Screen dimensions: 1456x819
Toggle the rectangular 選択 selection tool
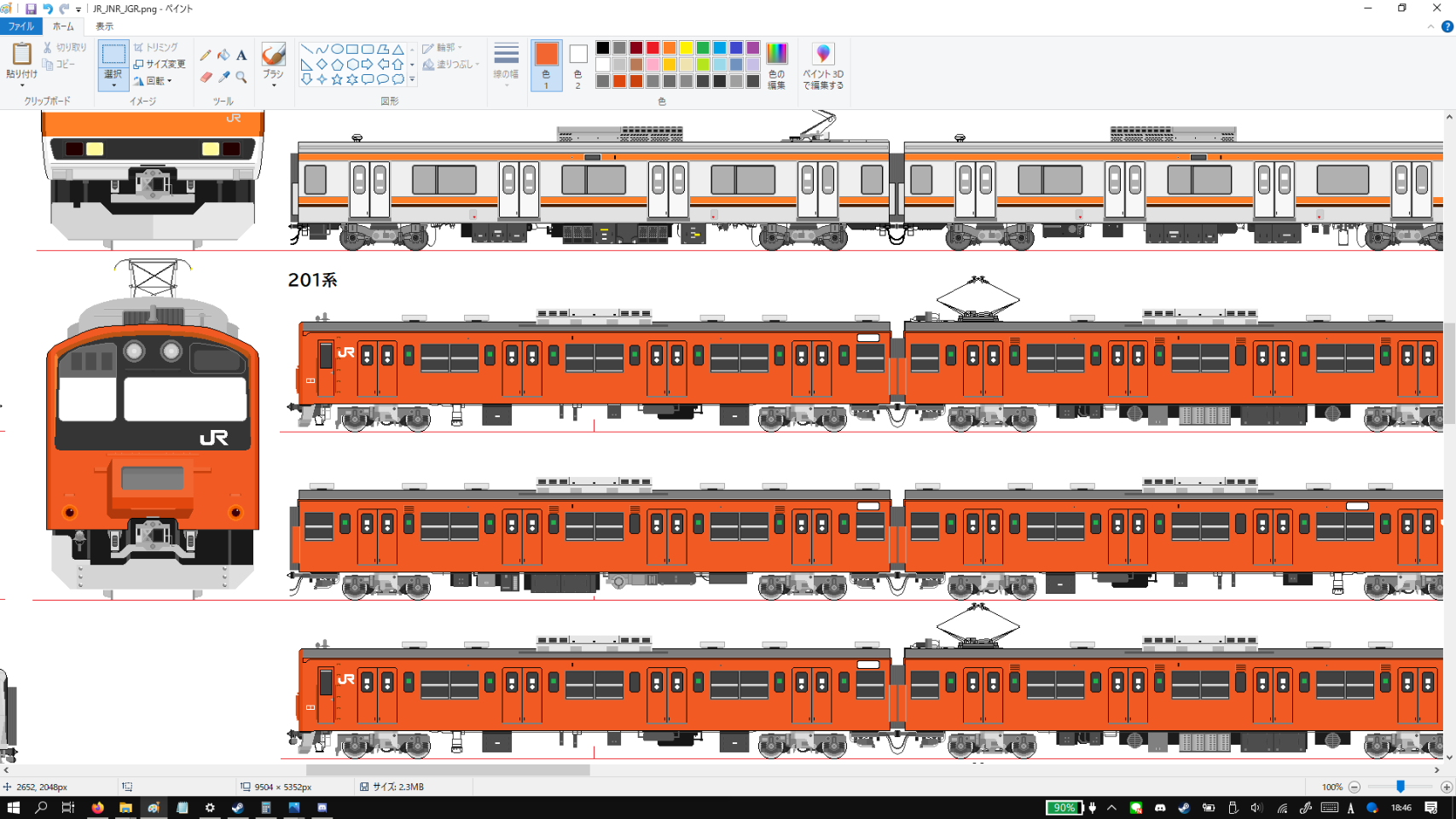point(113,55)
